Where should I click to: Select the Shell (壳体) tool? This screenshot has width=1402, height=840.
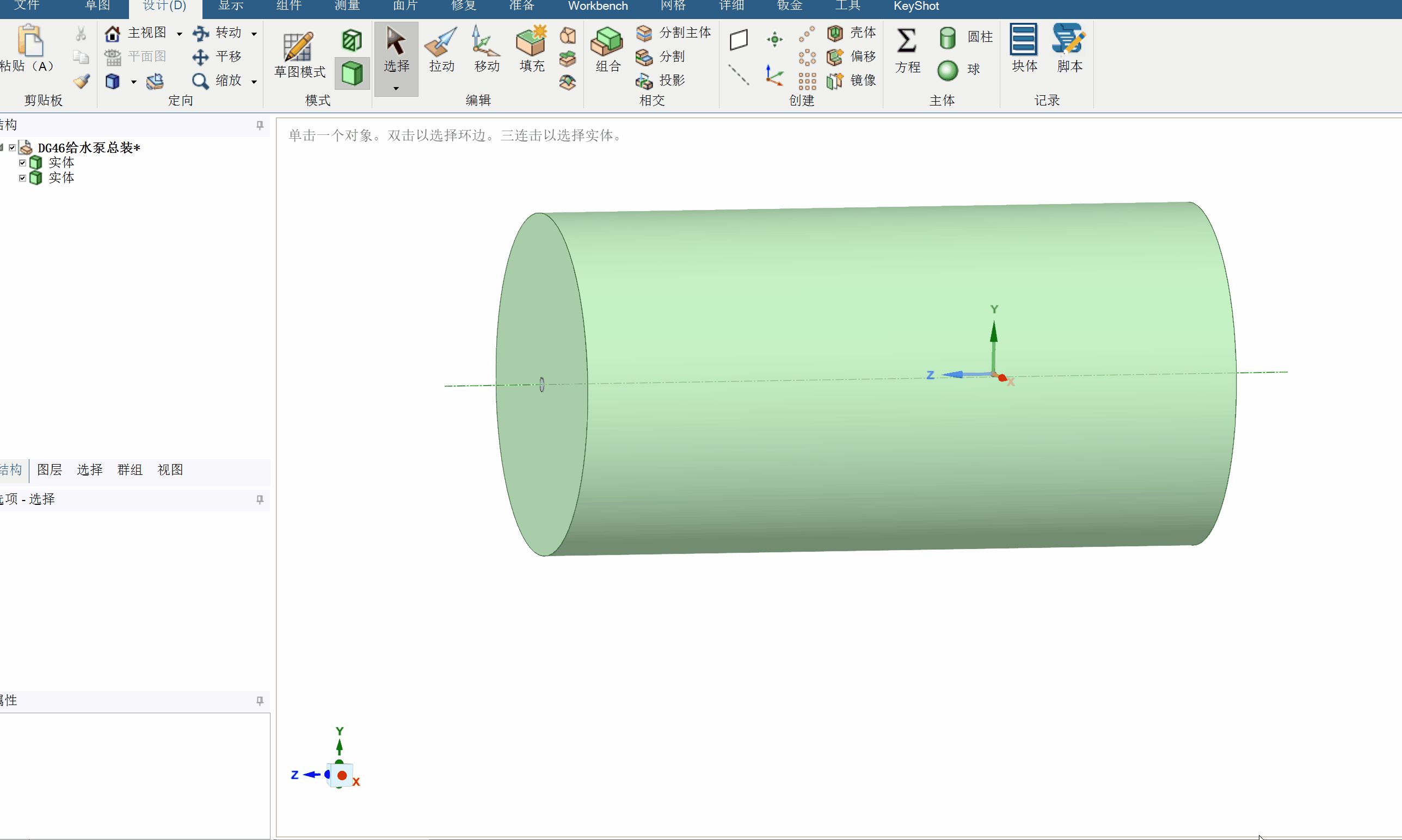[x=851, y=33]
